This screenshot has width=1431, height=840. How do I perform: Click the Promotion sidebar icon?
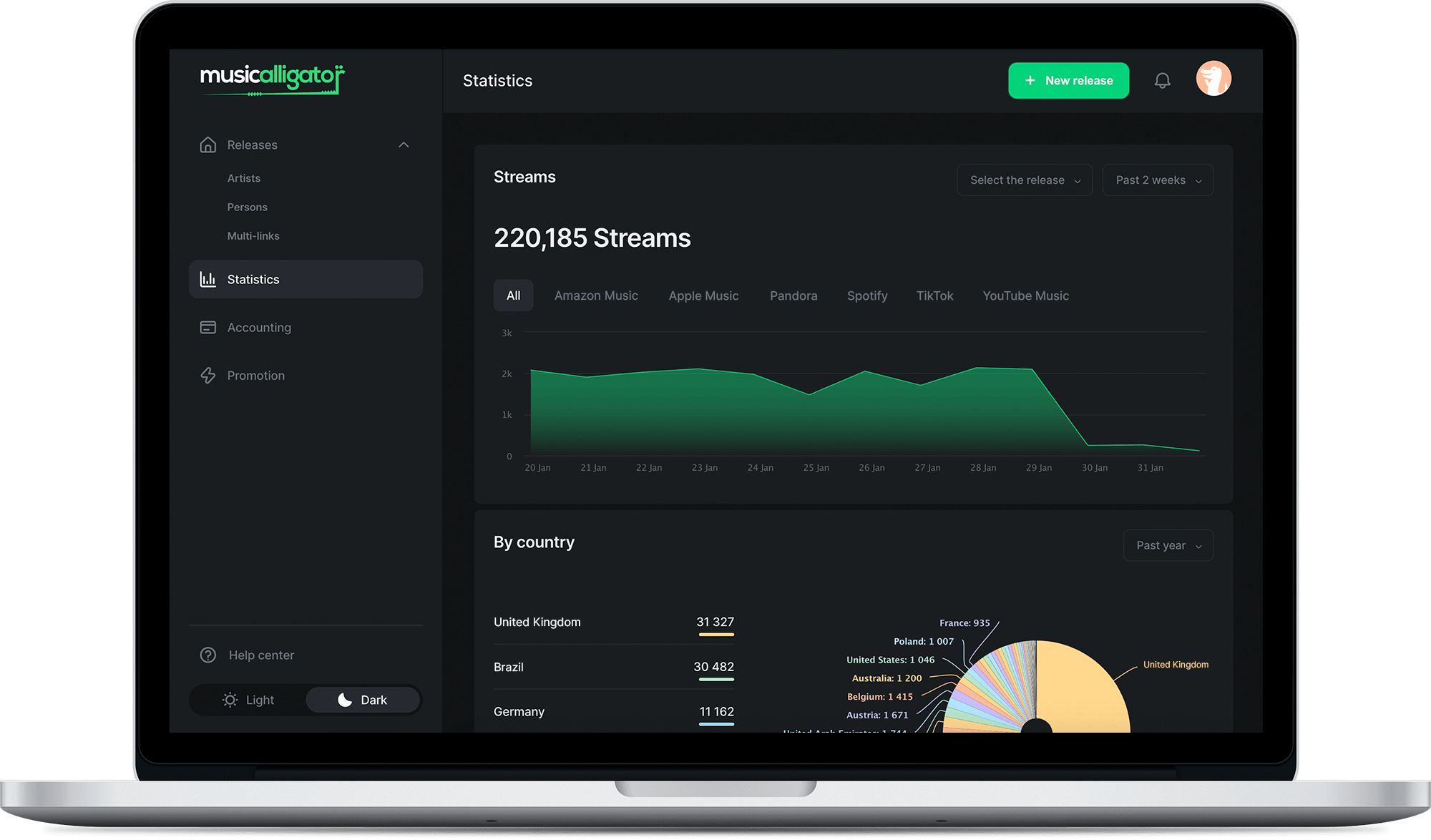(207, 375)
